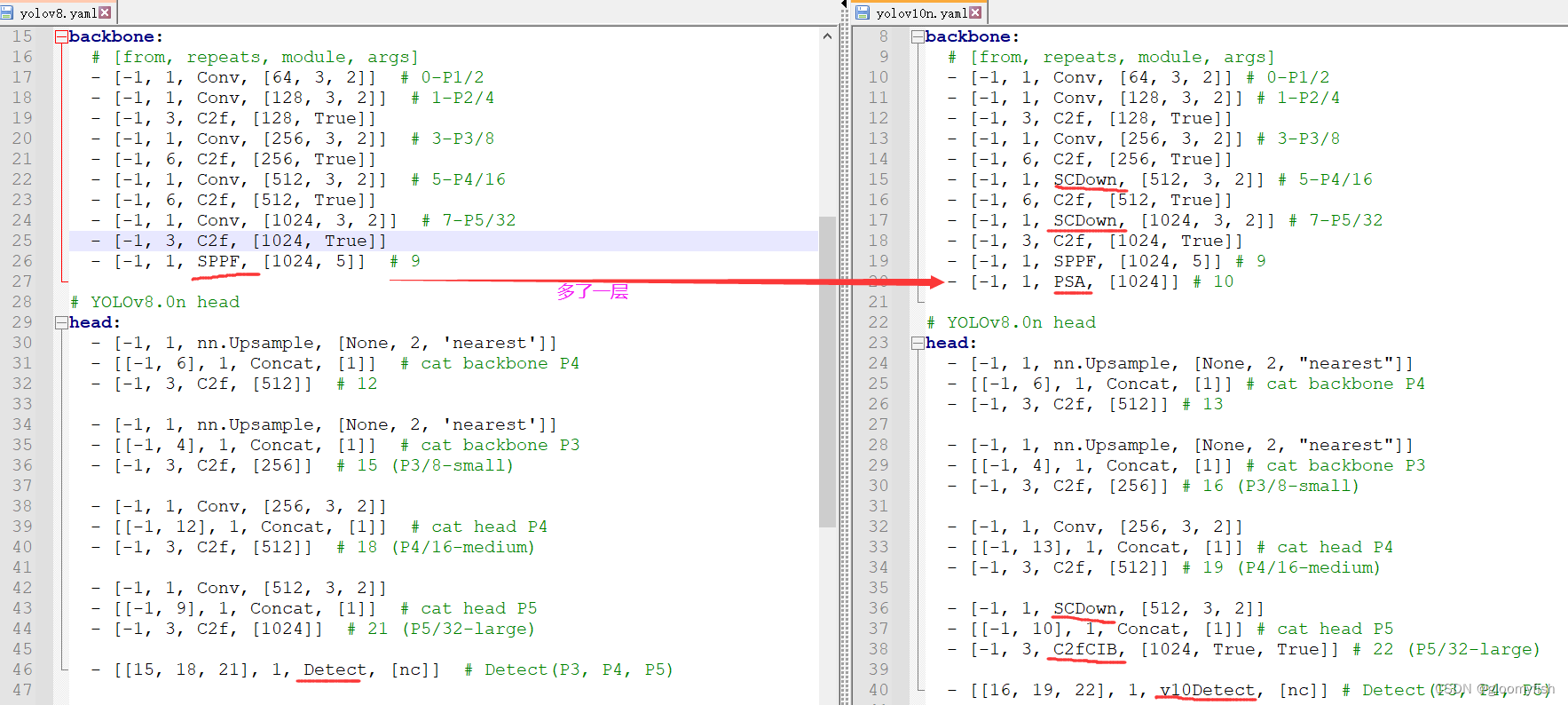Image resolution: width=1568 pixels, height=705 pixels.
Task: Click '[-1, 12]' Concat source in yolov8.yaml line 39
Action: (170, 527)
